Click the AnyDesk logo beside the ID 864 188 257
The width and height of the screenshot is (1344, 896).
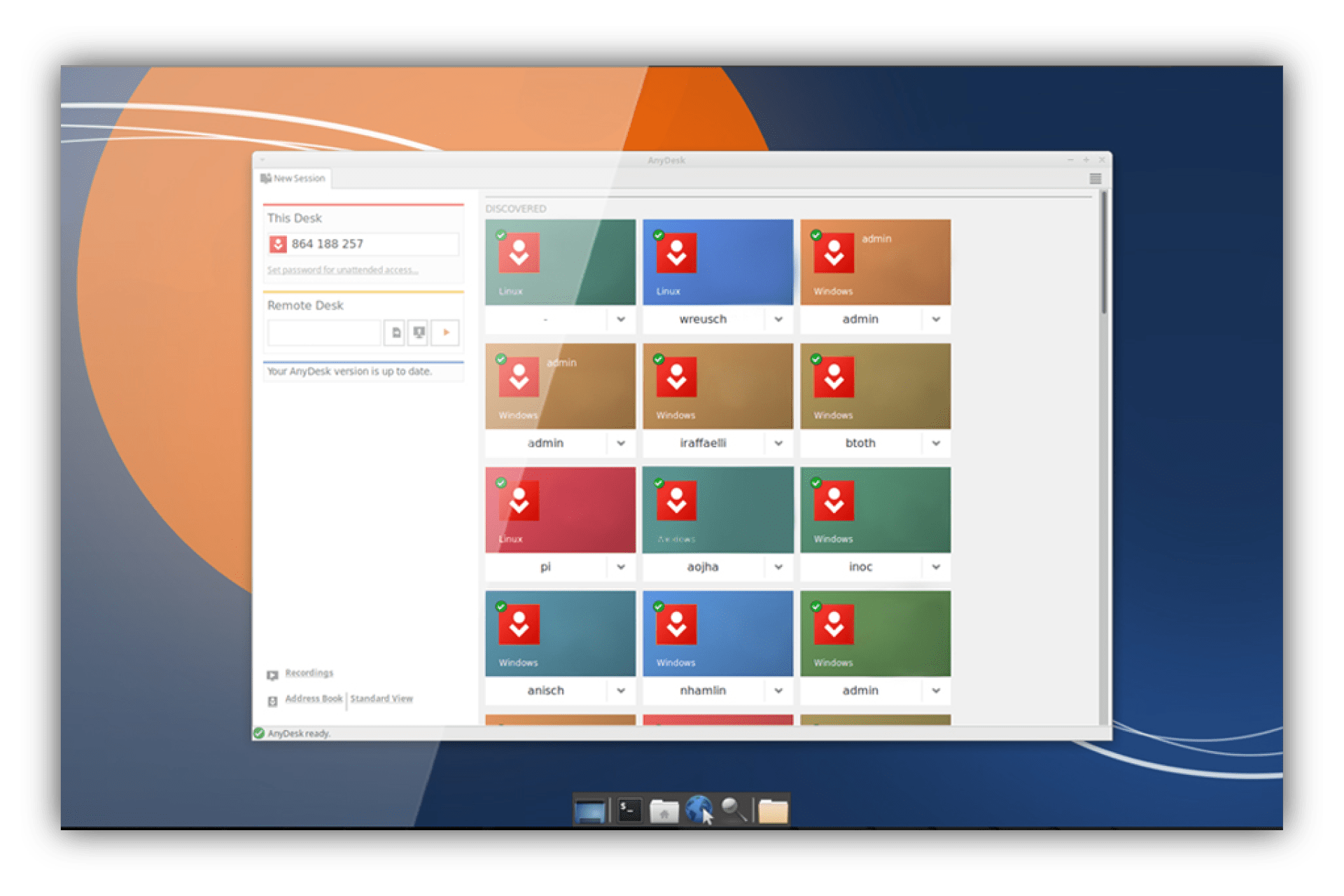(279, 244)
